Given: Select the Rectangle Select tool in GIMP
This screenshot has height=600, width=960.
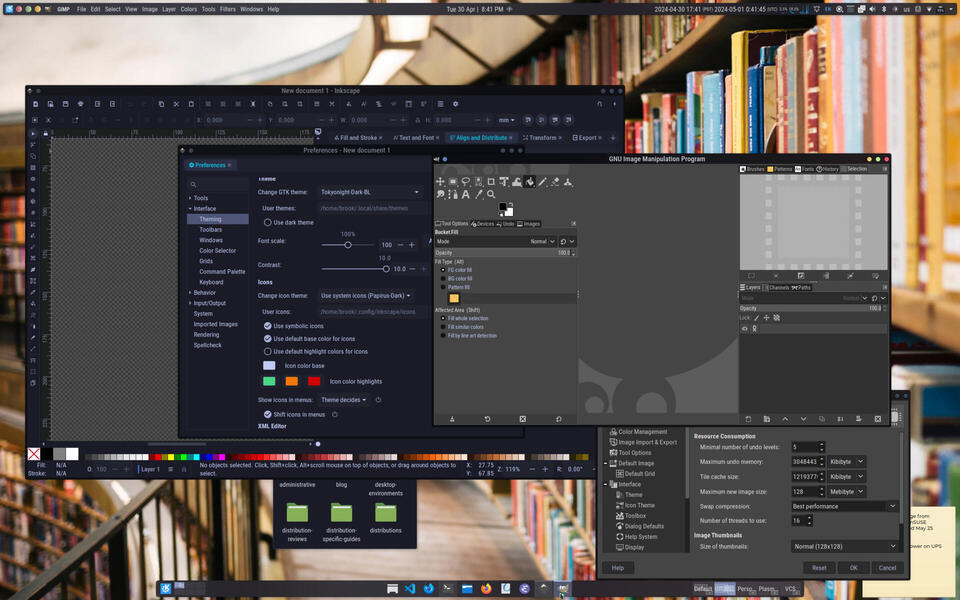Looking at the screenshot, I should [453, 182].
